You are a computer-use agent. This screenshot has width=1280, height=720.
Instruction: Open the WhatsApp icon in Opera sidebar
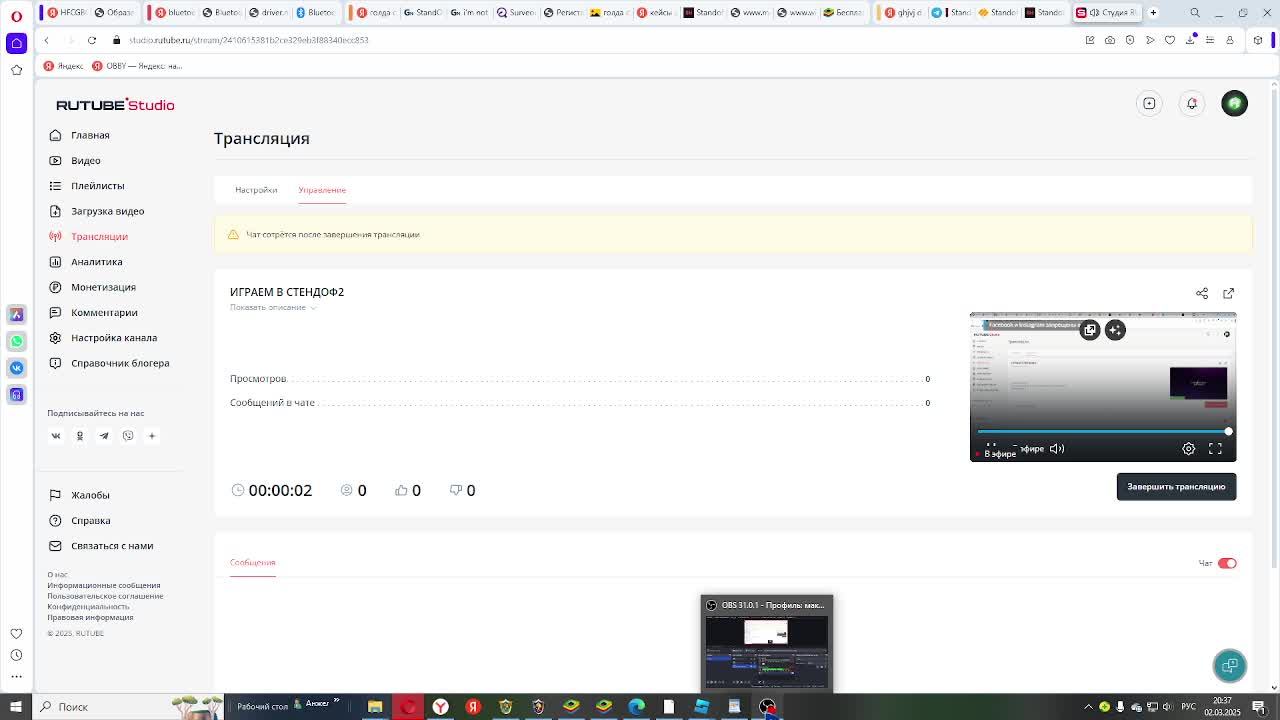coord(16,341)
